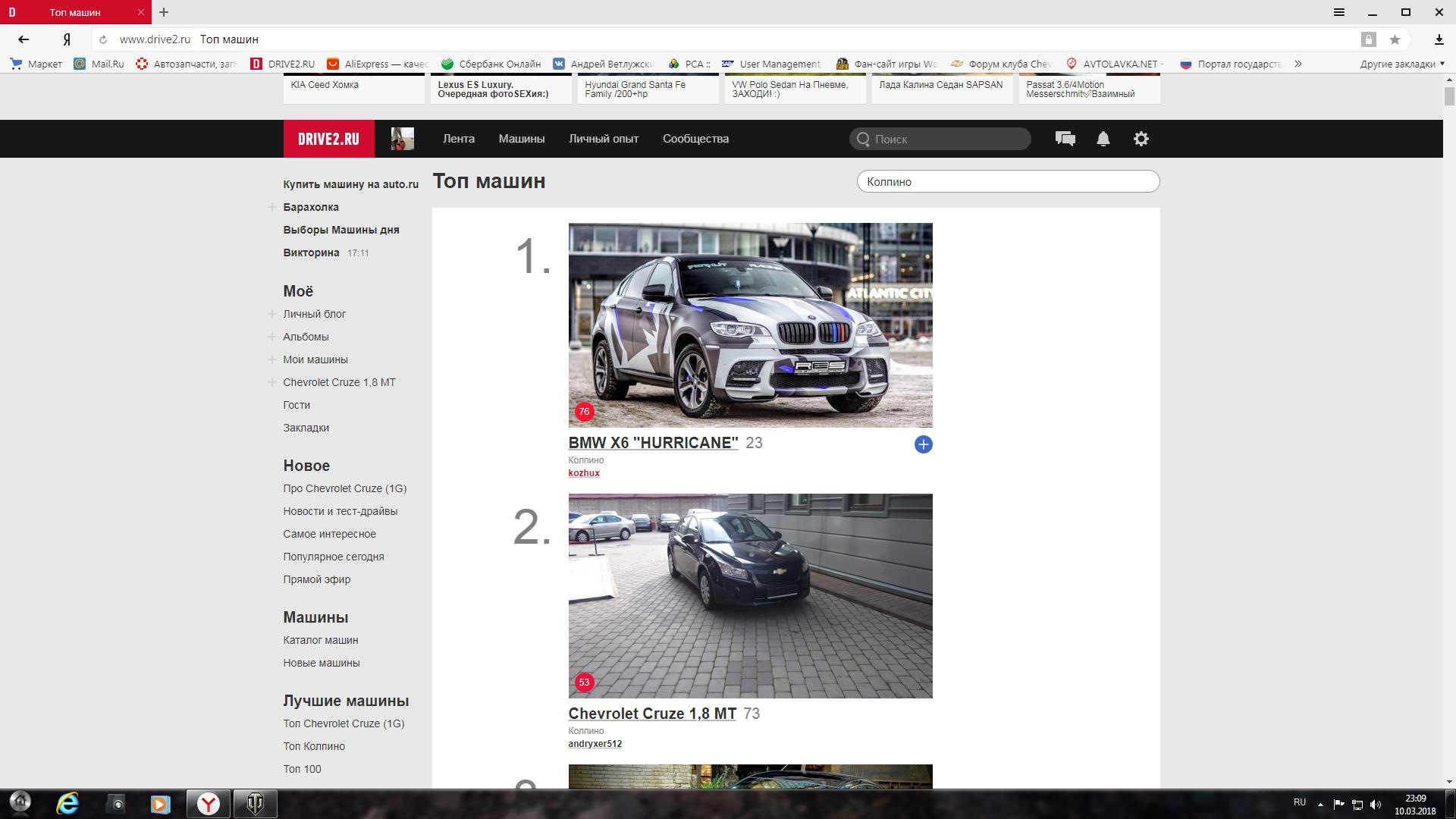Viewport: 1456px width, 819px height.
Task: Open downloads arrow icon in browser
Action: 1439,39
